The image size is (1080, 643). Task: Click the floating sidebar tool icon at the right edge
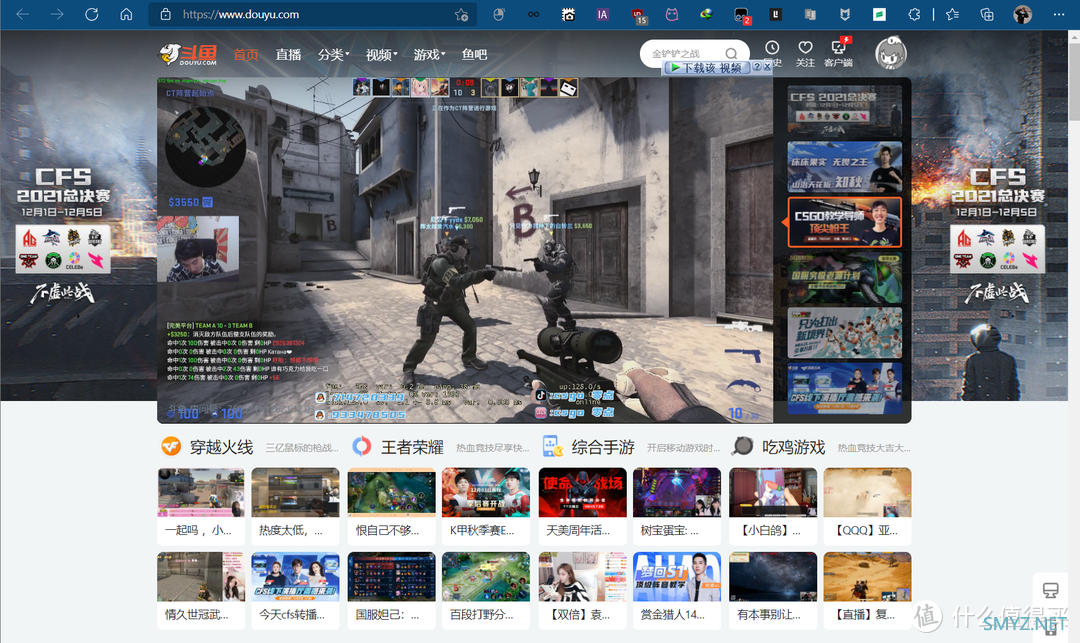click(1050, 591)
